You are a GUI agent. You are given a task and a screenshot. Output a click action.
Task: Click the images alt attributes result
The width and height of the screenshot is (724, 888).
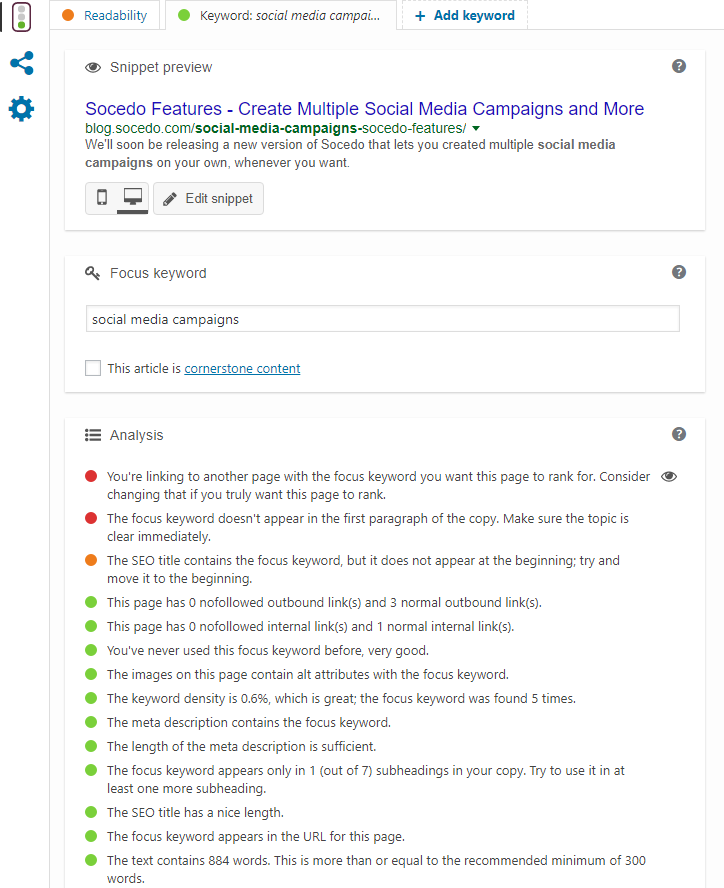(308, 674)
